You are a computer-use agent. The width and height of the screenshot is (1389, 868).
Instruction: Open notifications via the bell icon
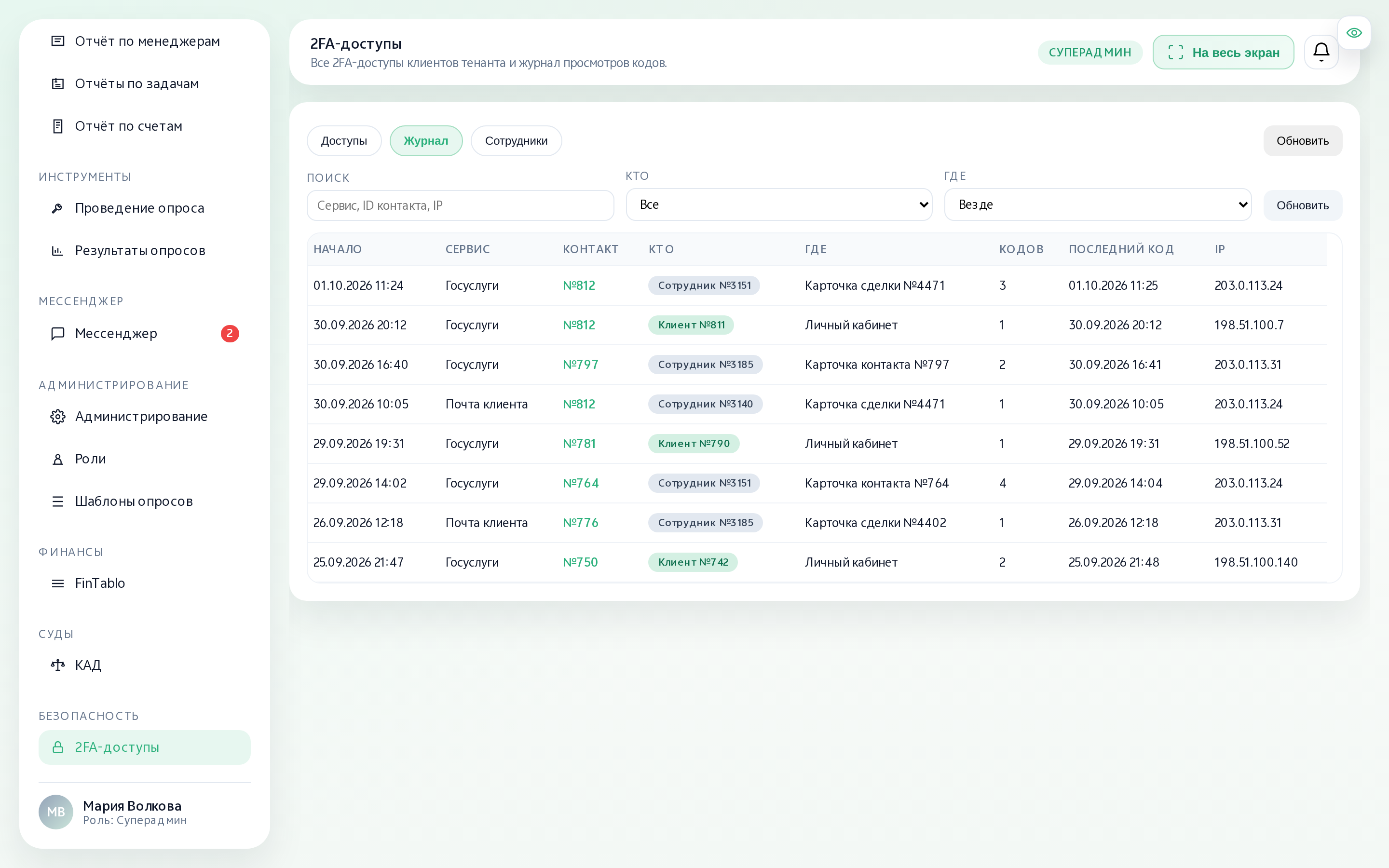point(1321,52)
